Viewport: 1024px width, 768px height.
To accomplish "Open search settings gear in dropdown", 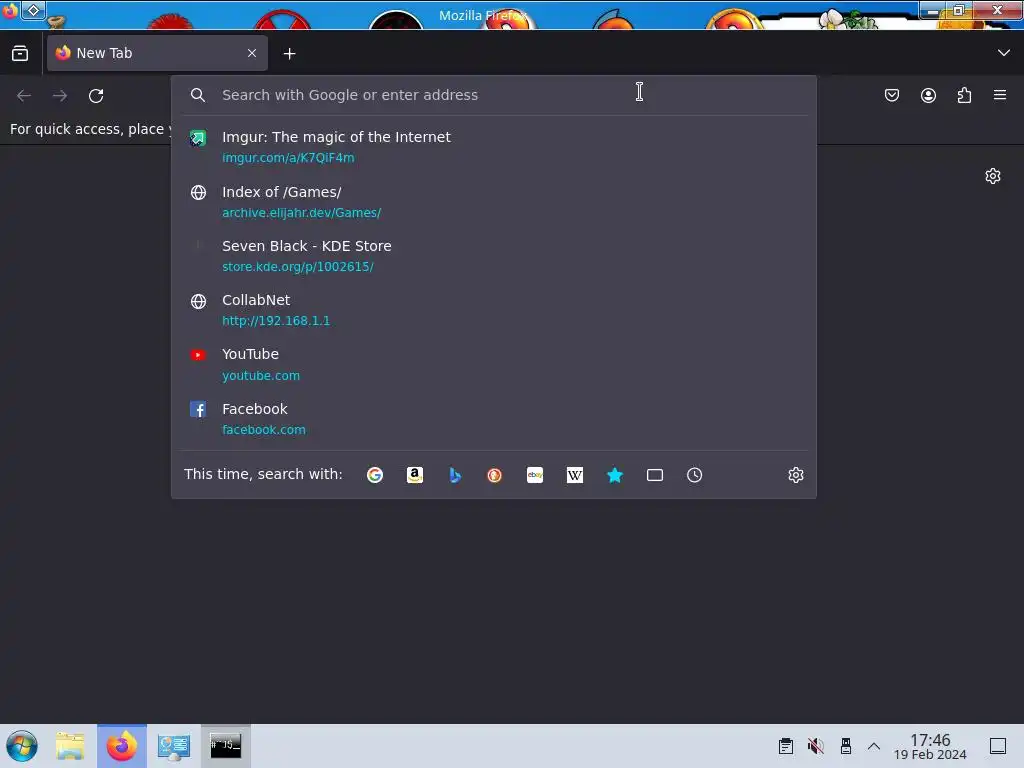I will click(795, 475).
